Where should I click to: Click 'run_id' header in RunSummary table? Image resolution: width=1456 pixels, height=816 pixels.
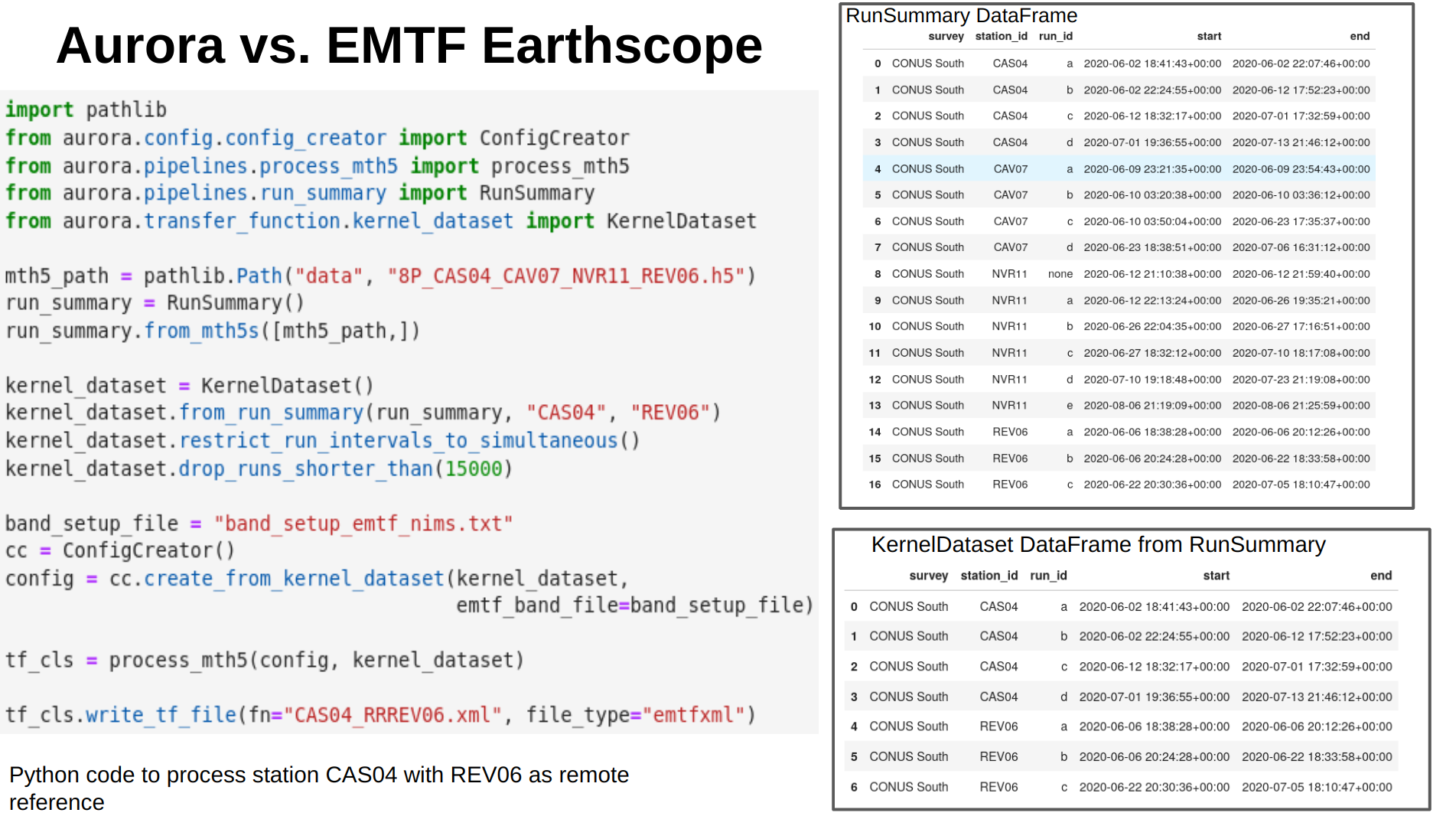(x=1056, y=37)
